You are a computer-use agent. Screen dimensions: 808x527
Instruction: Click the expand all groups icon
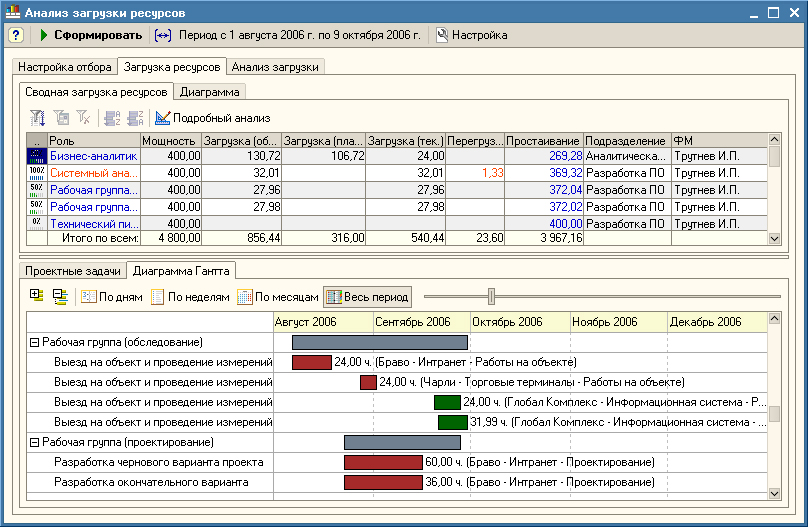pyautogui.click(x=37, y=296)
